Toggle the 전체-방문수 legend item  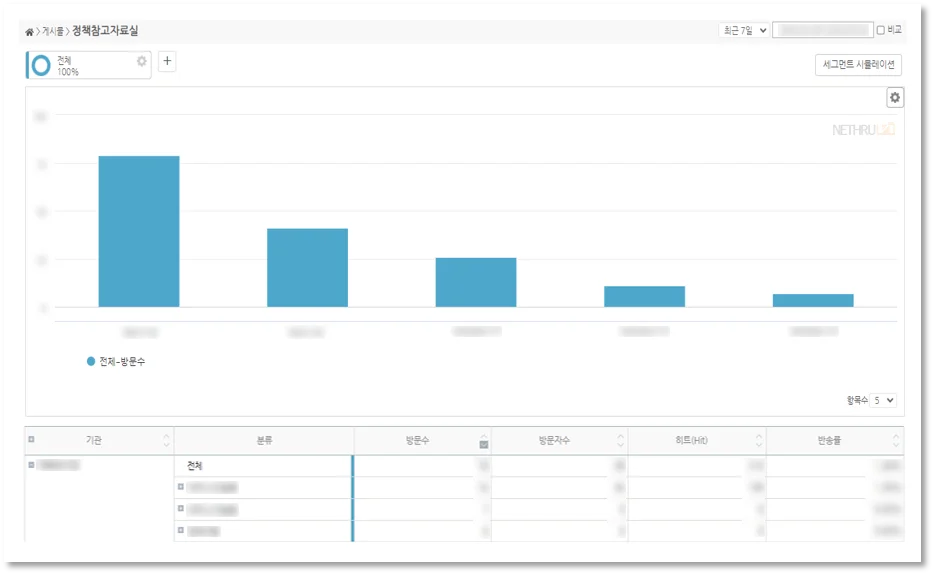pyautogui.click(x=116, y=361)
